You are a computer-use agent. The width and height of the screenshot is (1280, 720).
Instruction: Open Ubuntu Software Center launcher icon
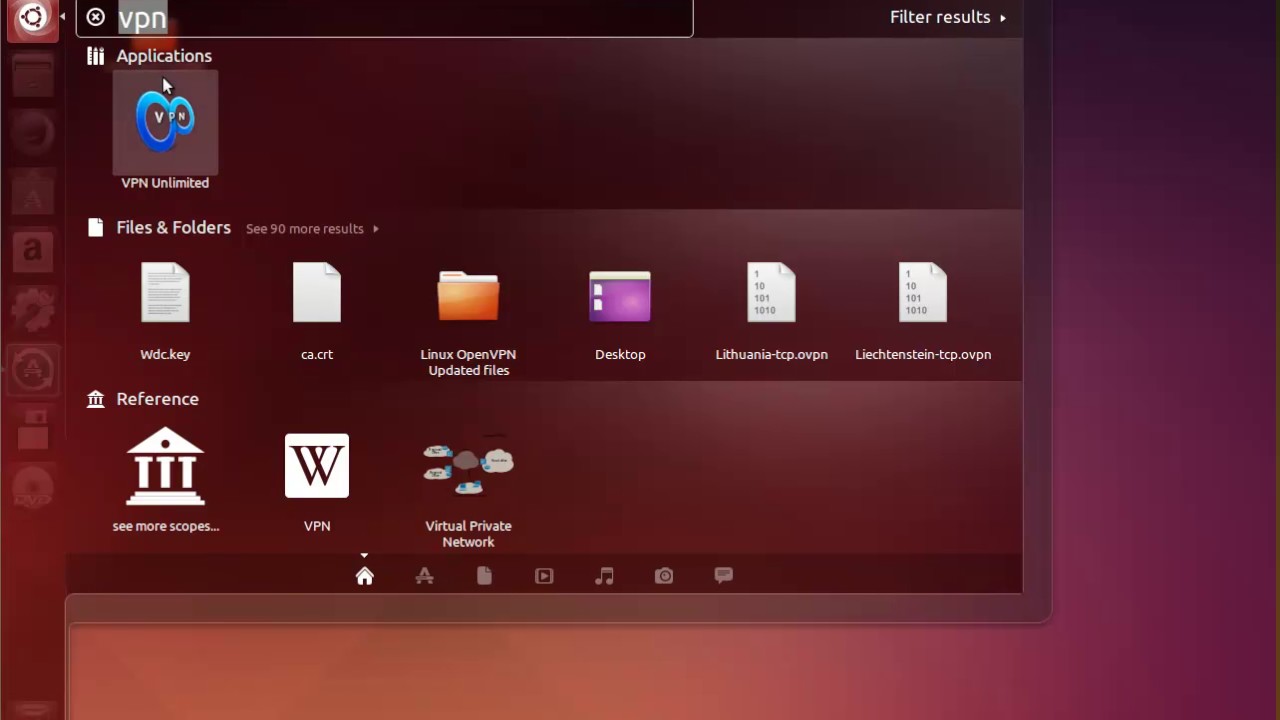pyautogui.click(x=33, y=194)
